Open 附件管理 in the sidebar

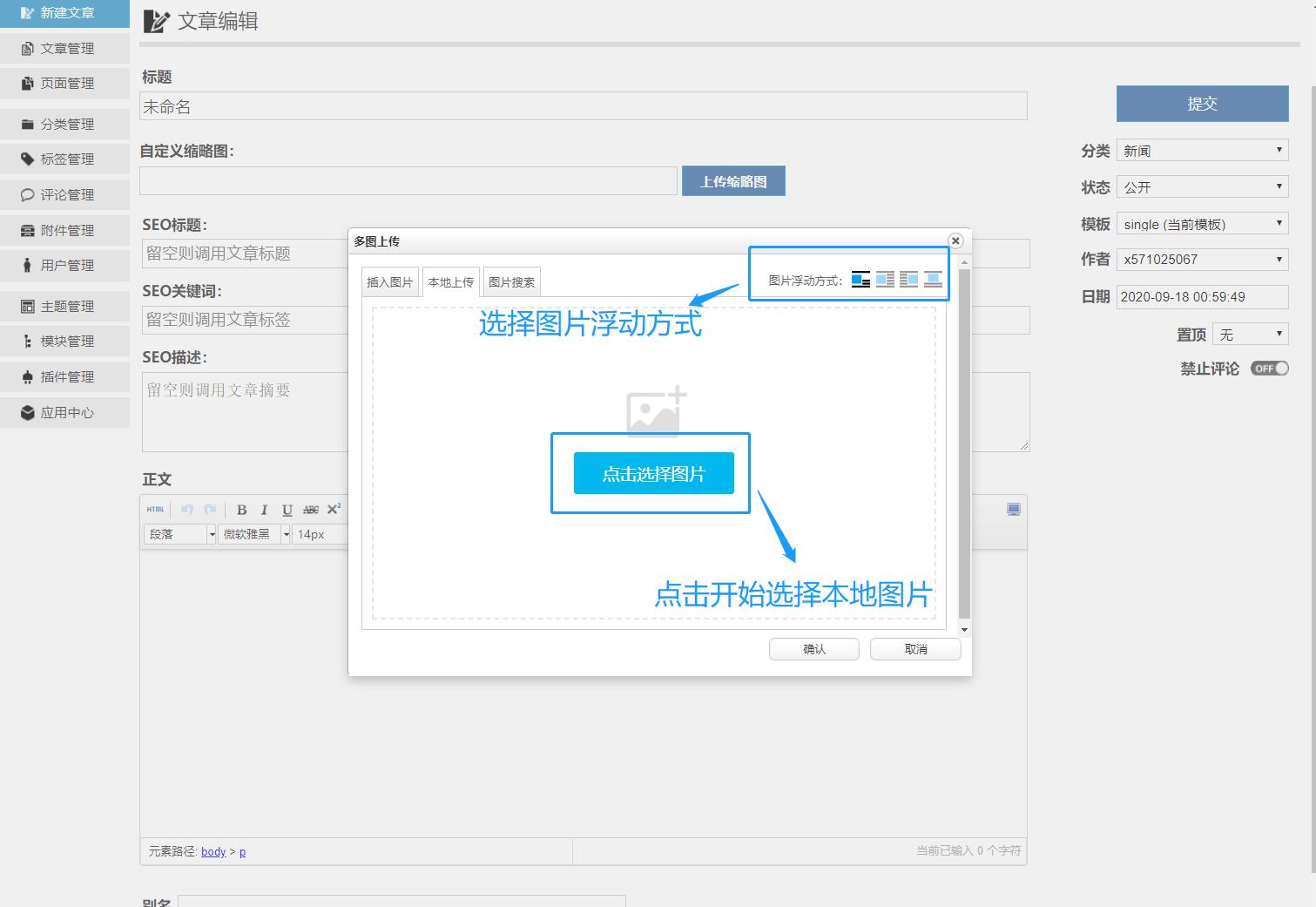tap(64, 230)
